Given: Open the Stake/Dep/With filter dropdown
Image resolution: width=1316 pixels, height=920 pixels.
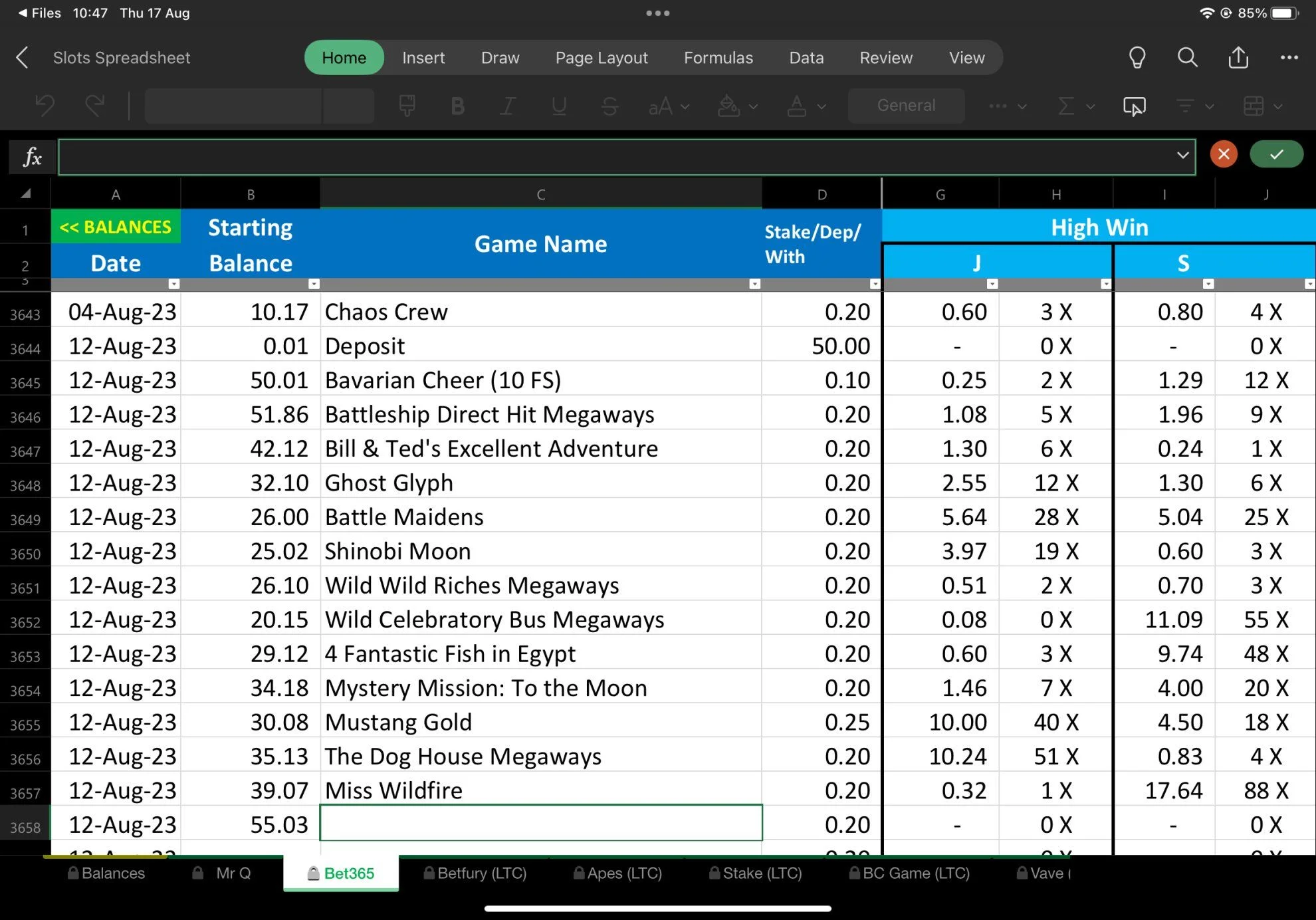Looking at the screenshot, I should coord(875,284).
